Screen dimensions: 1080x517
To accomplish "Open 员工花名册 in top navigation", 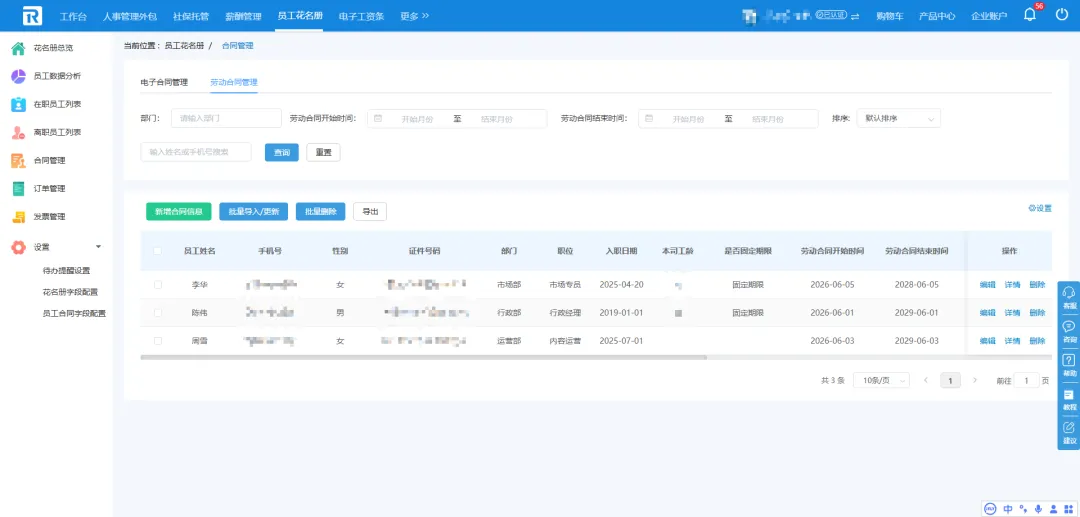I will click(x=300, y=16).
